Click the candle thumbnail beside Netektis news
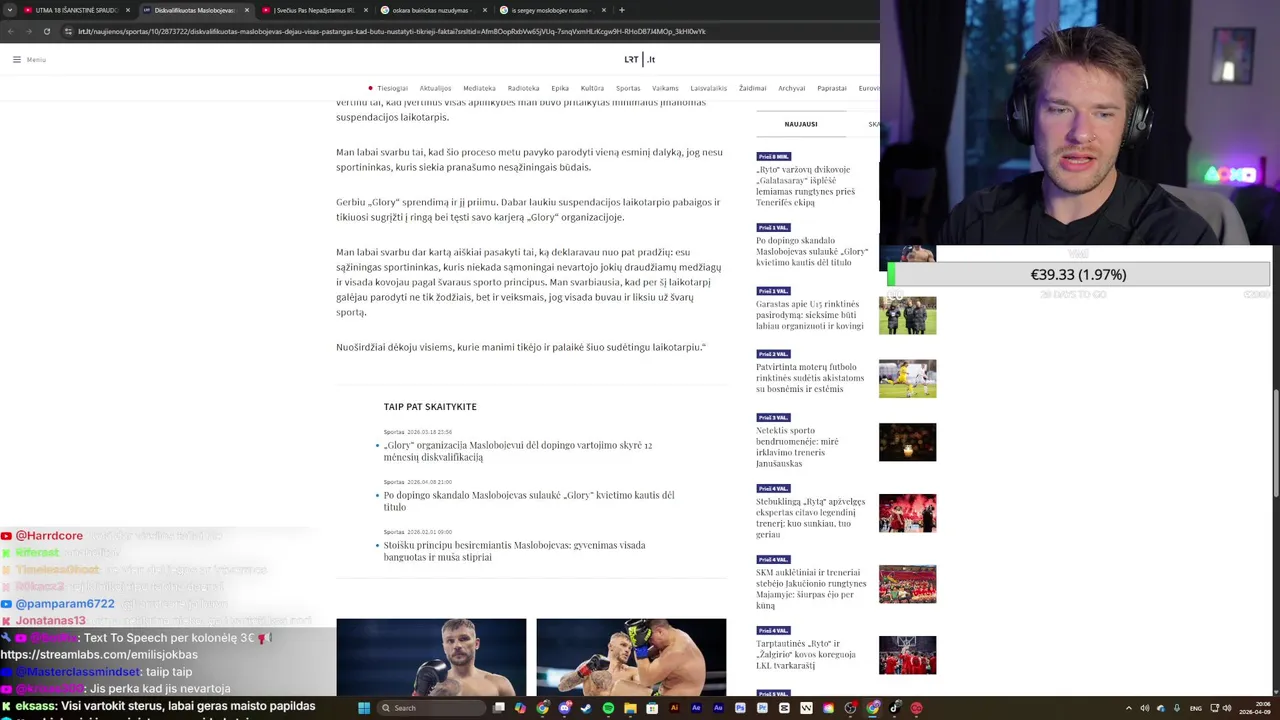Image resolution: width=1280 pixels, height=720 pixels. click(x=907, y=442)
